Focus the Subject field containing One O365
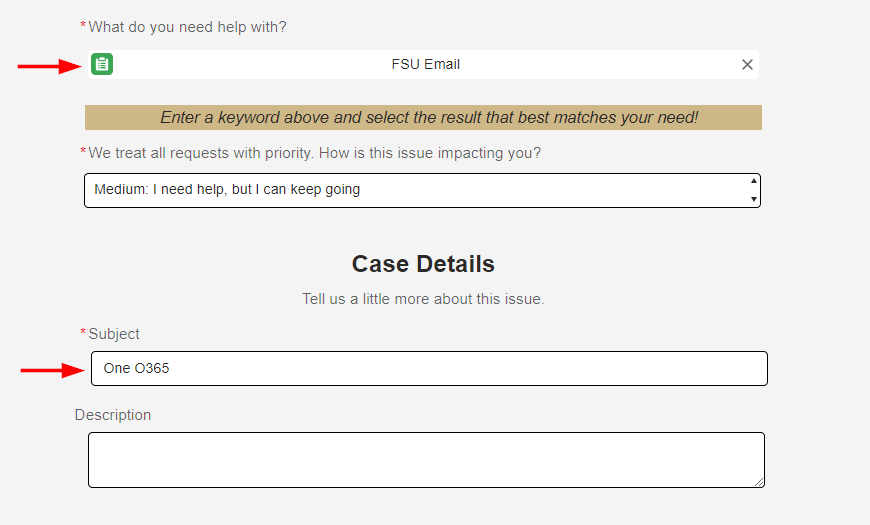Image resolution: width=870 pixels, height=525 pixels. click(x=428, y=368)
